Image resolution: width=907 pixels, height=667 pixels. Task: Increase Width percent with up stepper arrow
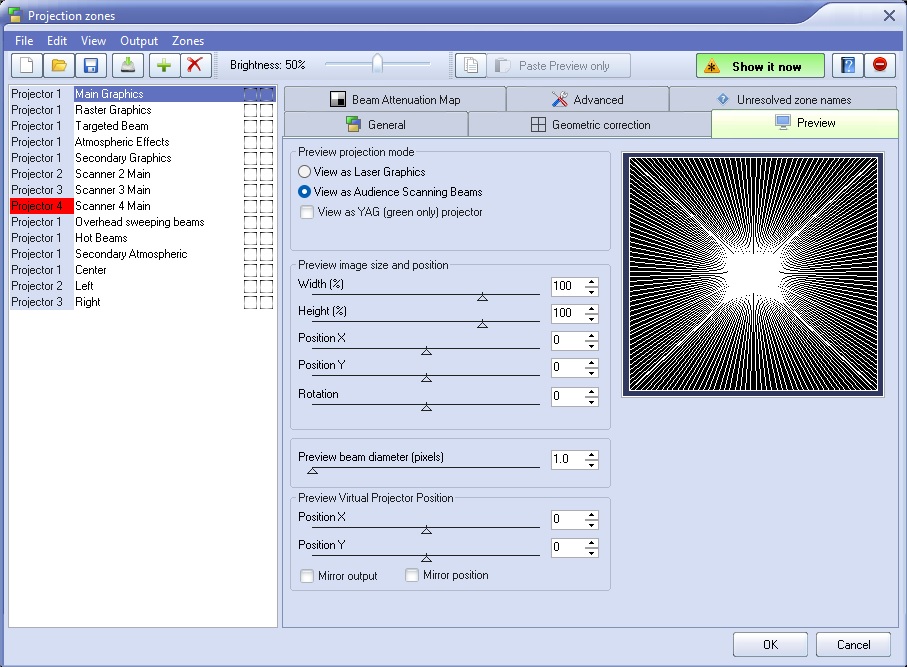(x=592, y=282)
